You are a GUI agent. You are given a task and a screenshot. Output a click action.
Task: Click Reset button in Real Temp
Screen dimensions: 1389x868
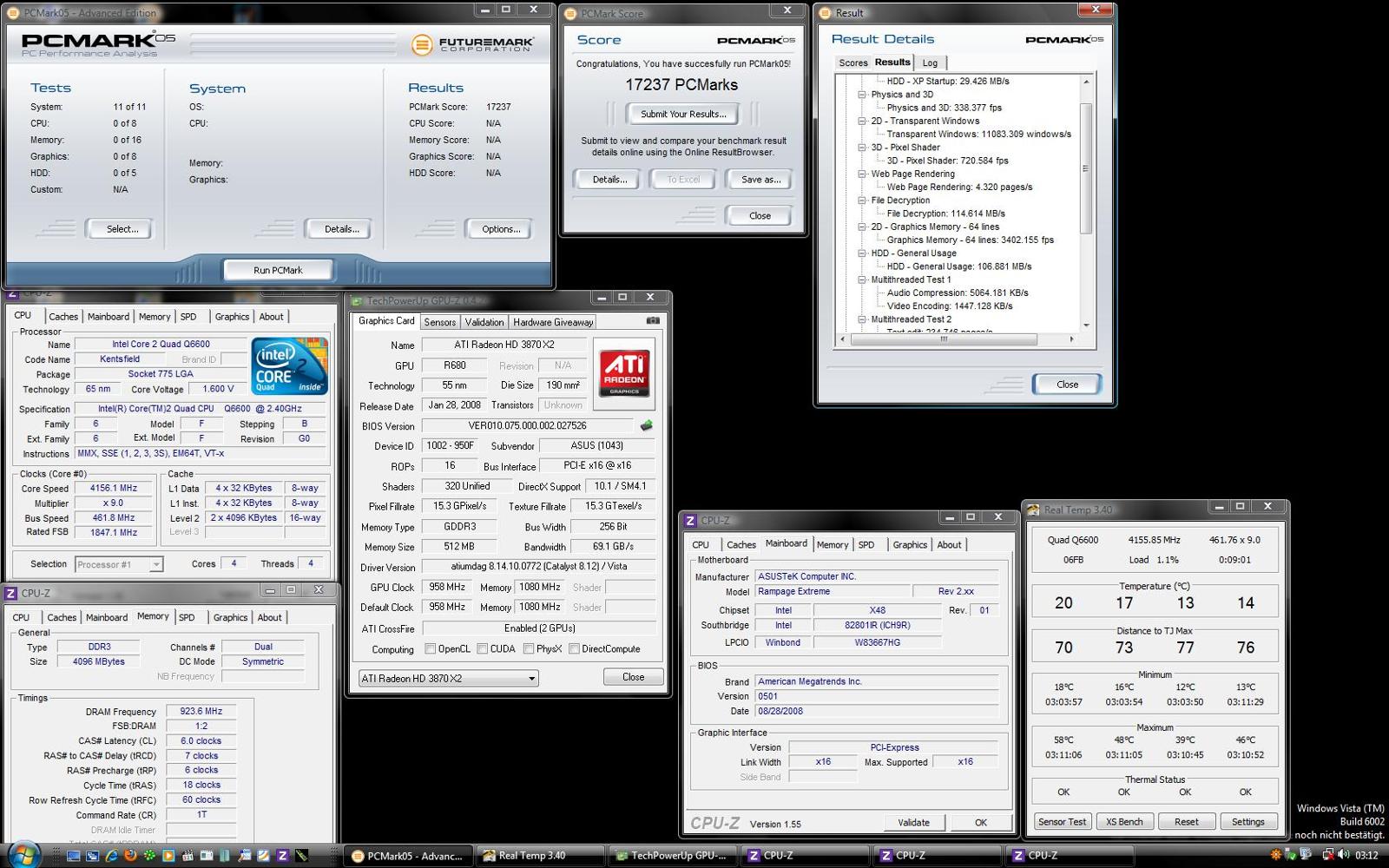[x=1187, y=821]
